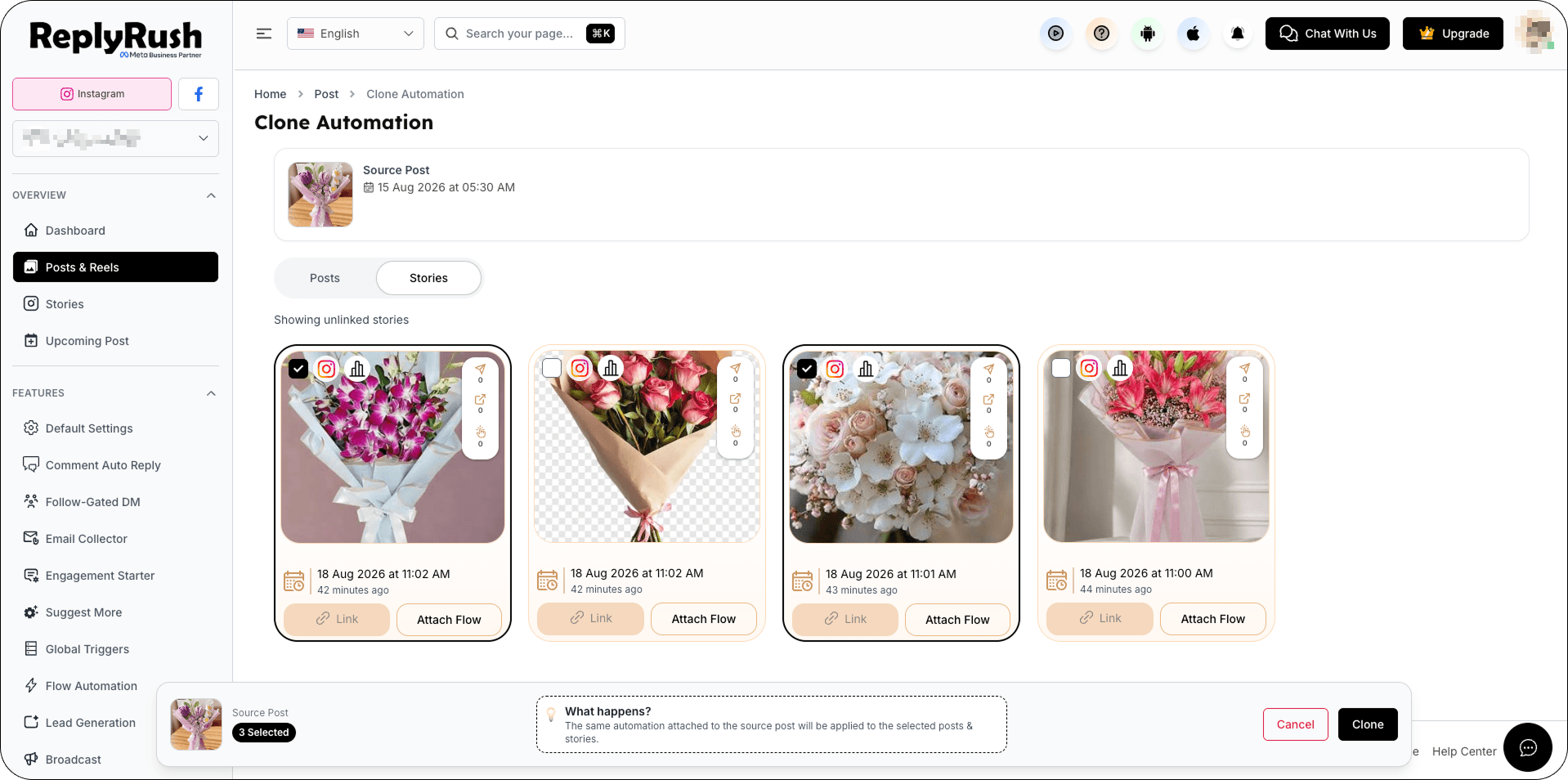The height and width of the screenshot is (780, 1568).
Task: Click Instagram icon on first 11:02 AM story
Action: coord(326,369)
